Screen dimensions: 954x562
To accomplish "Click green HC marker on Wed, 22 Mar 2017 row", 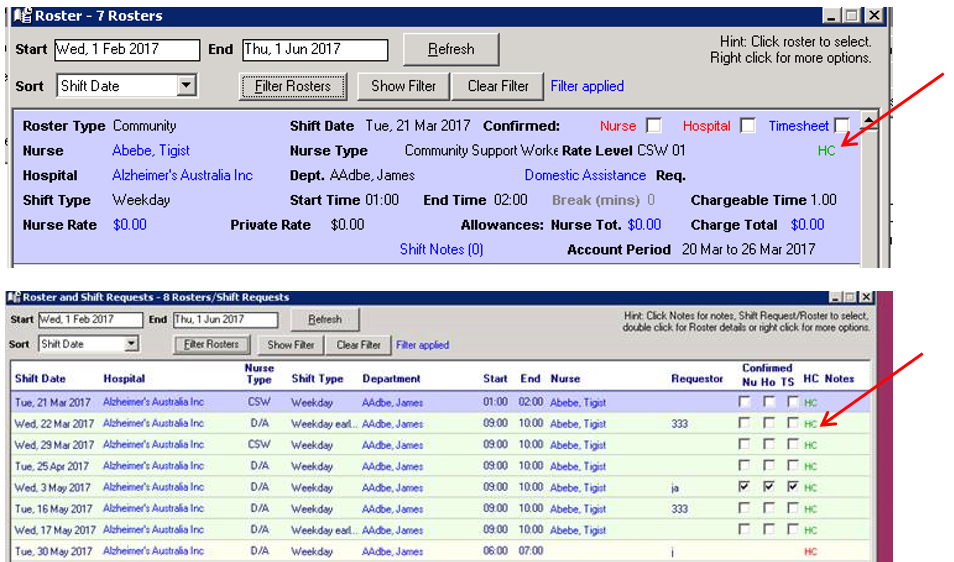I will (810, 423).
